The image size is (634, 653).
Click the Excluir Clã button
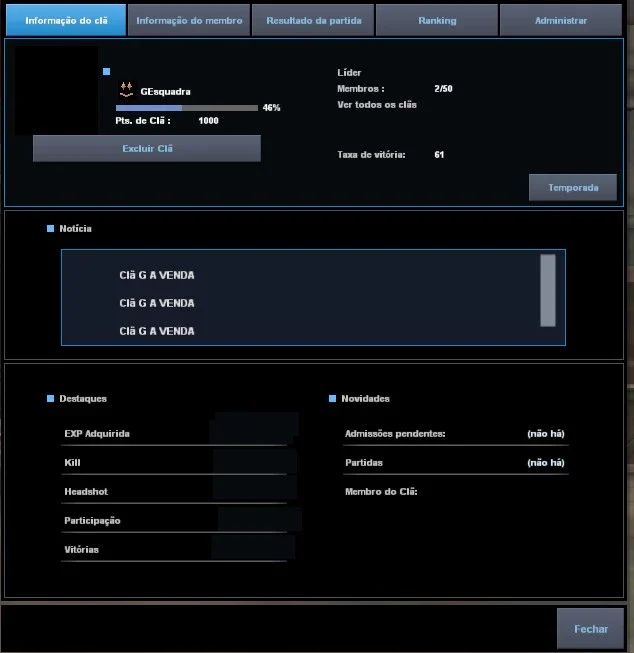(147, 148)
